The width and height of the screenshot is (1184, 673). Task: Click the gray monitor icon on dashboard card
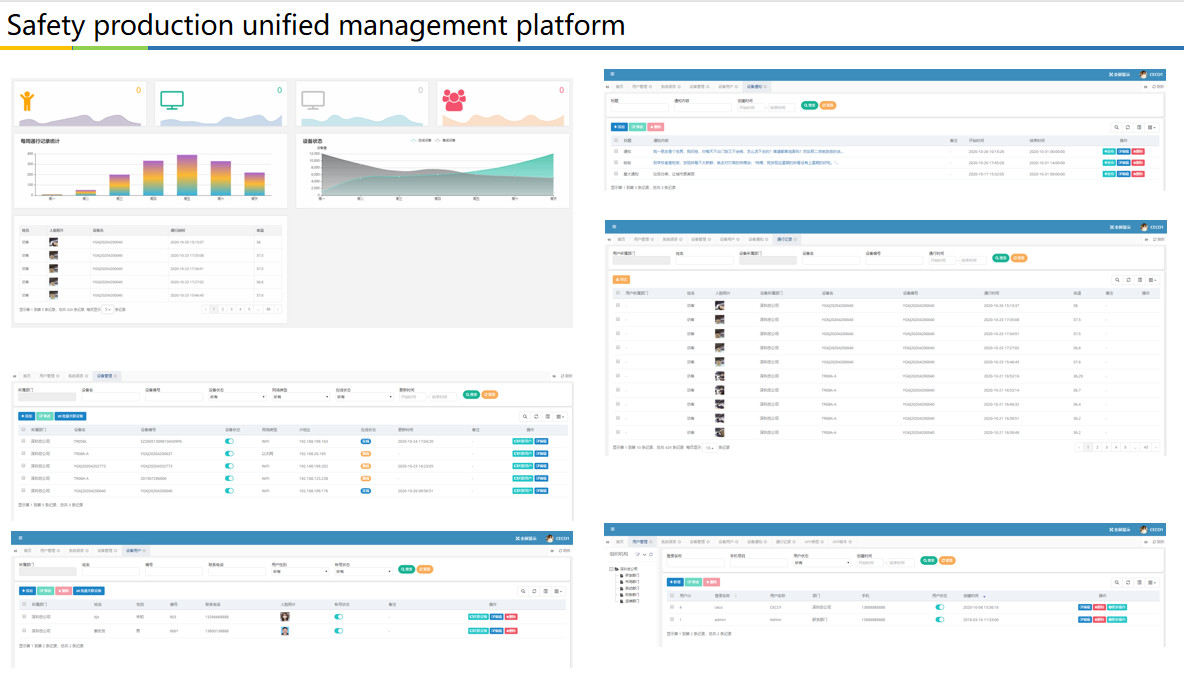tap(313, 100)
